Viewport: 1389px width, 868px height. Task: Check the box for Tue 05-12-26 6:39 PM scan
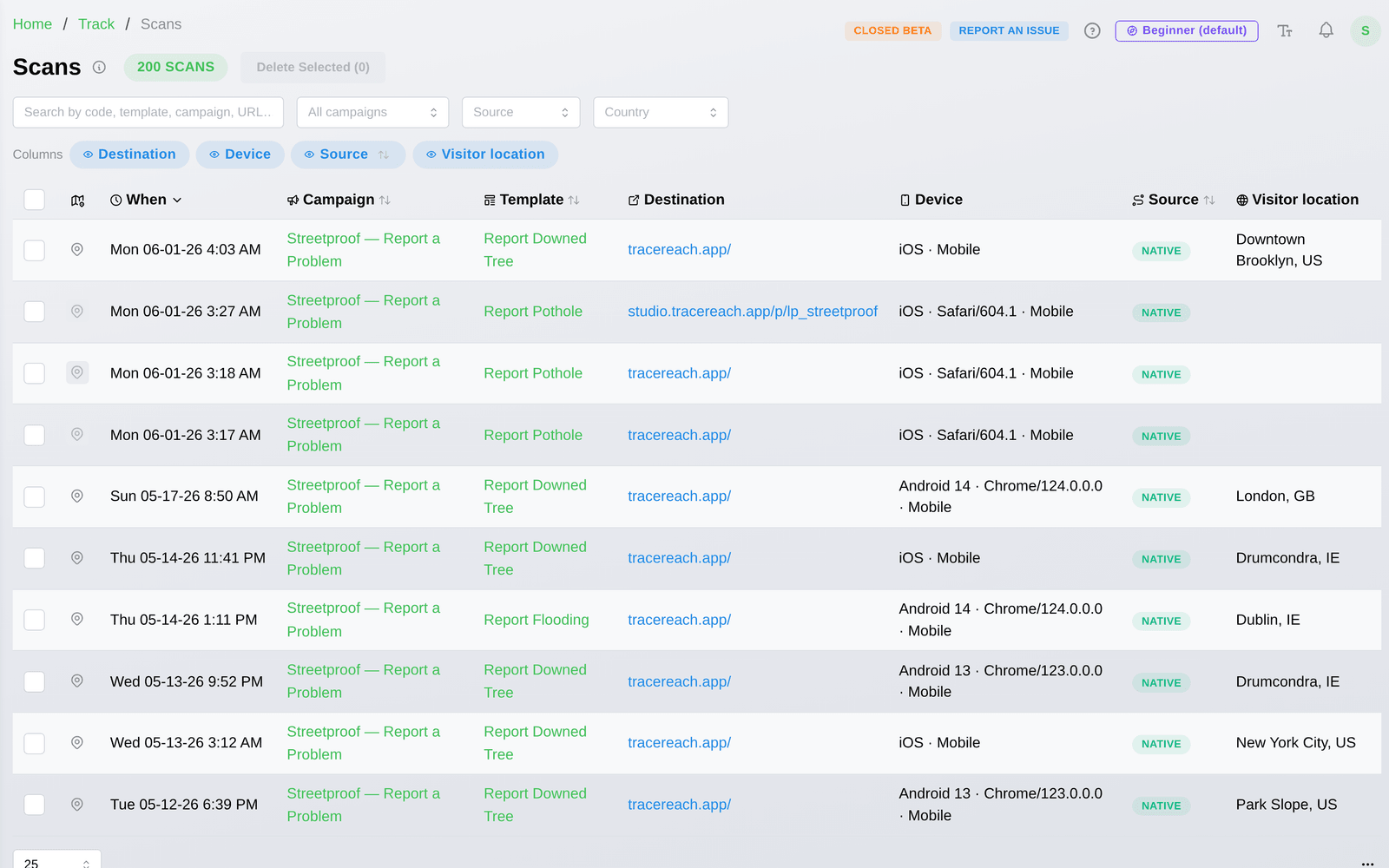pos(35,805)
